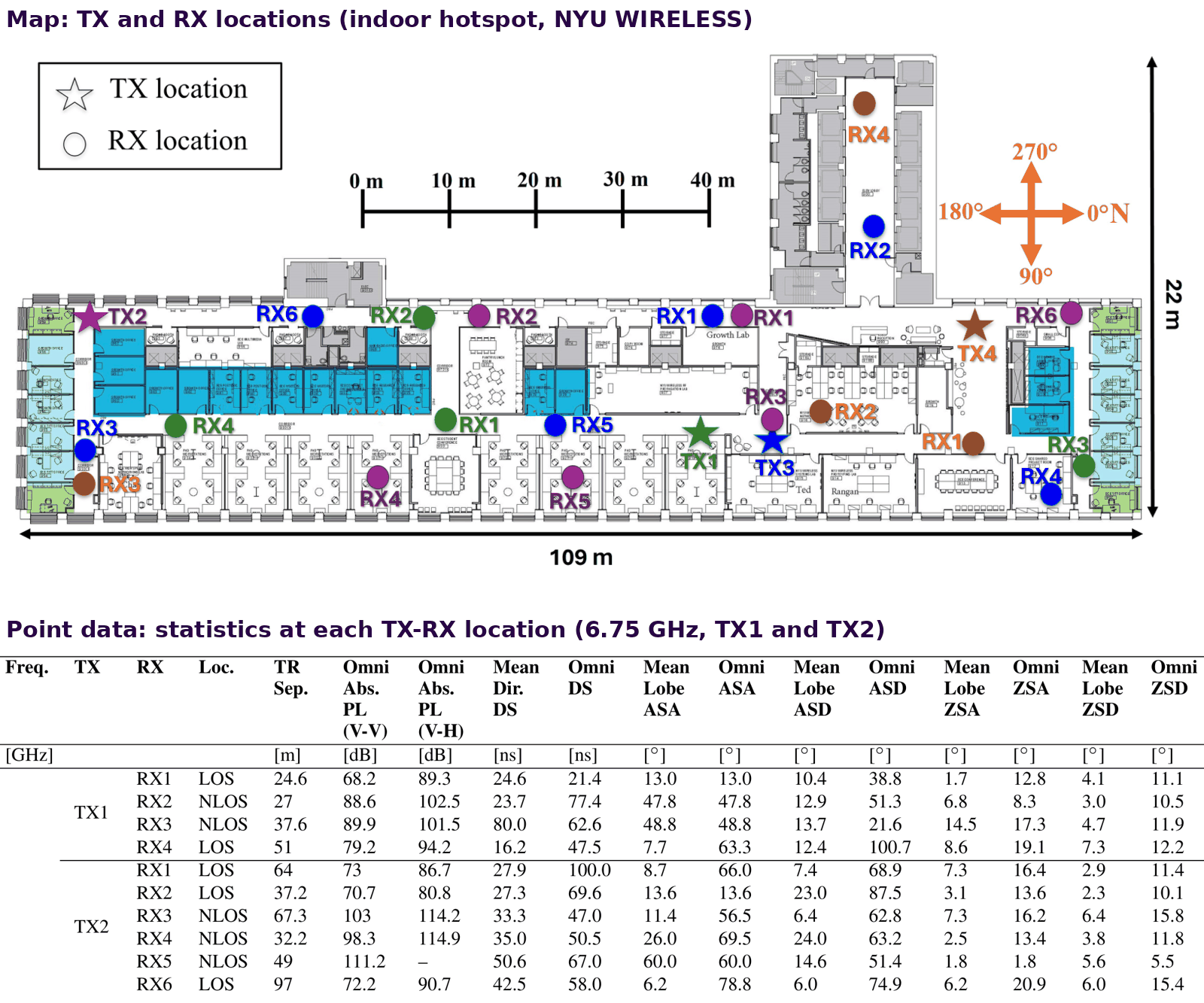The width and height of the screenshot is (1204, 1003).
Task: Click the "111.2" path loss cell
Action: click(x=364, y=962)
